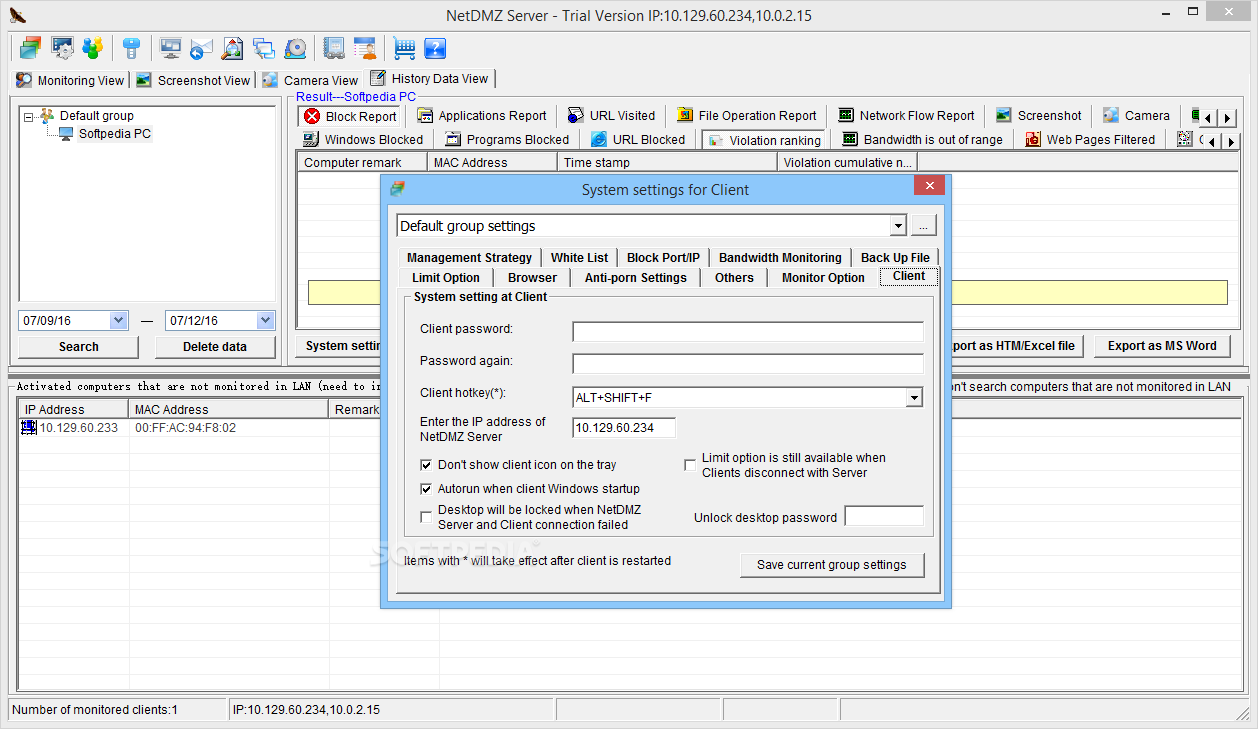The width and height of the screenshot is (1258, 729).
Task: Click the Default group people icon in tree
Action: (47, 115)
